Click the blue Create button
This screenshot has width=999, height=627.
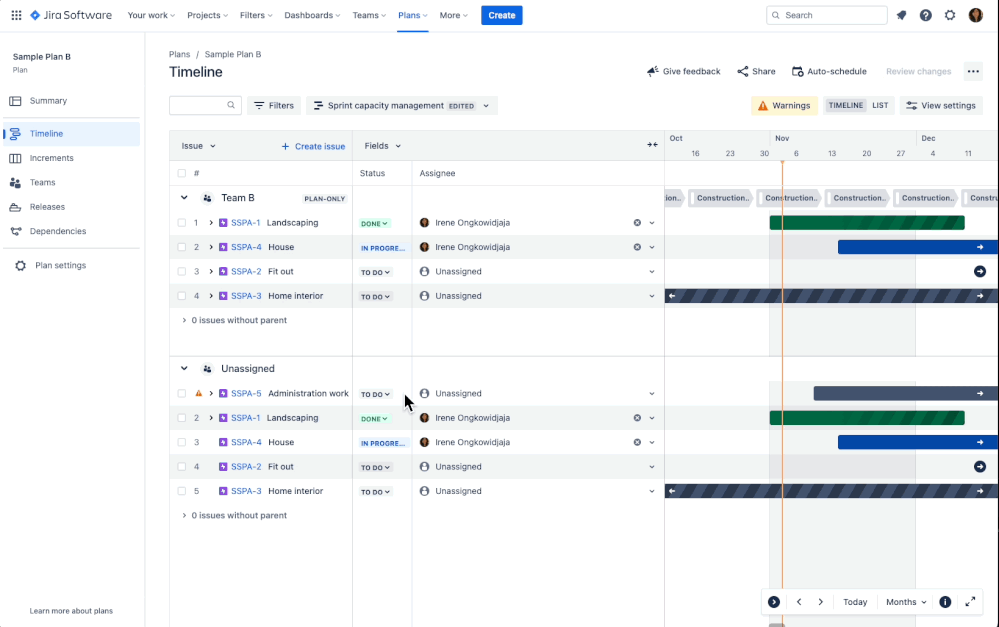coord(501,15)
